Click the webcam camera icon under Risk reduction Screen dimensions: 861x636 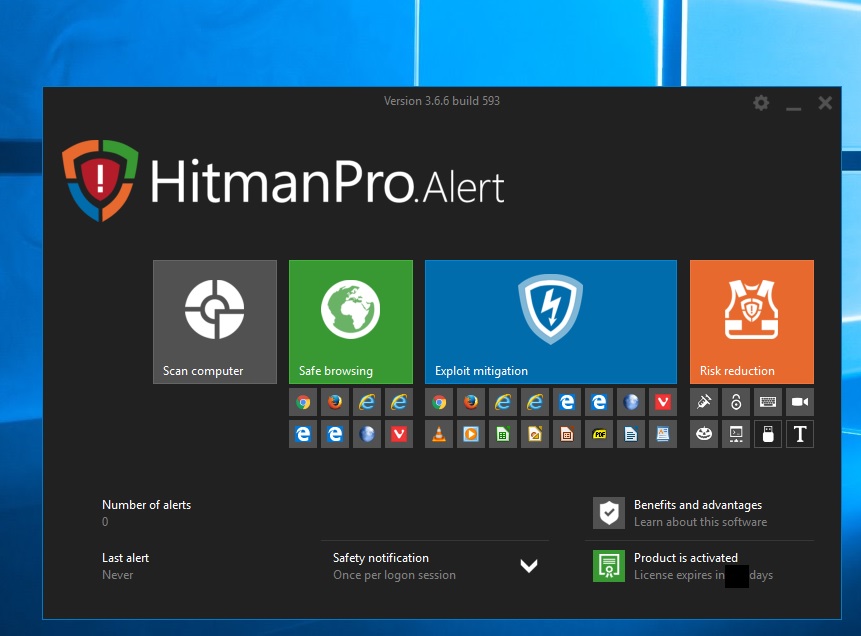800,403
